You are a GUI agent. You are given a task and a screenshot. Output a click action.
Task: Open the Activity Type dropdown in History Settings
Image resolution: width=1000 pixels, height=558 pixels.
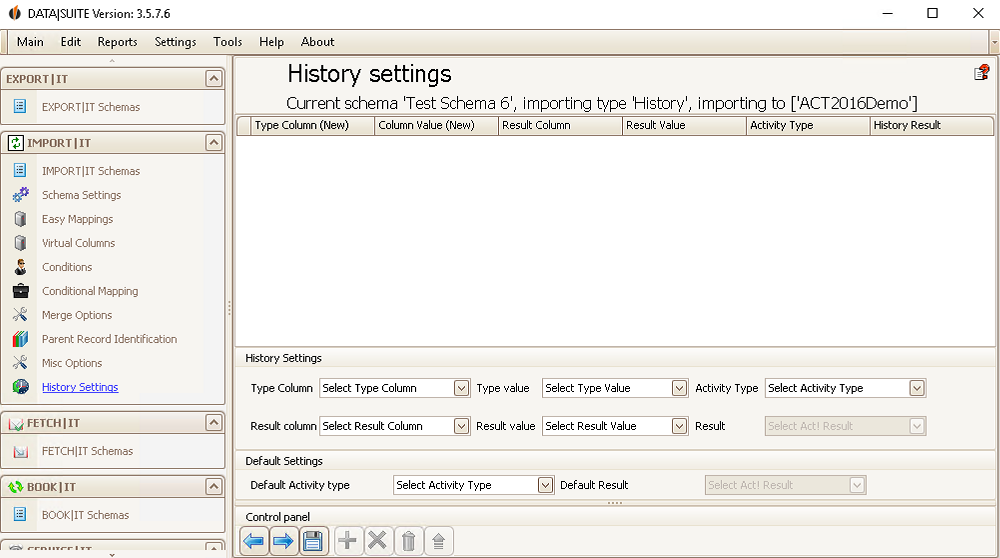pyautogui.click(x=916, y=388)
